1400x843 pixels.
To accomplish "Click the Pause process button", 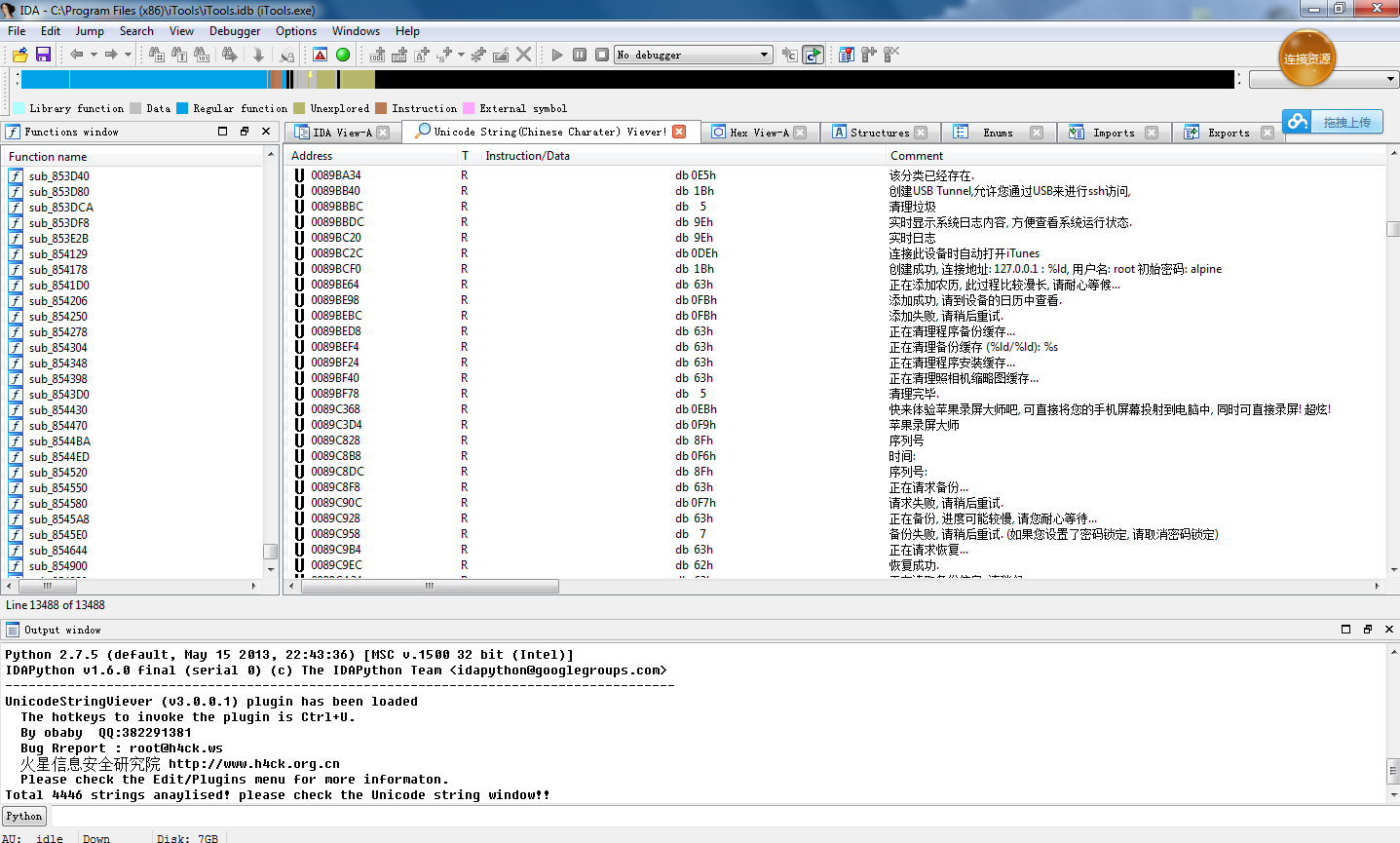I will 580,55.
